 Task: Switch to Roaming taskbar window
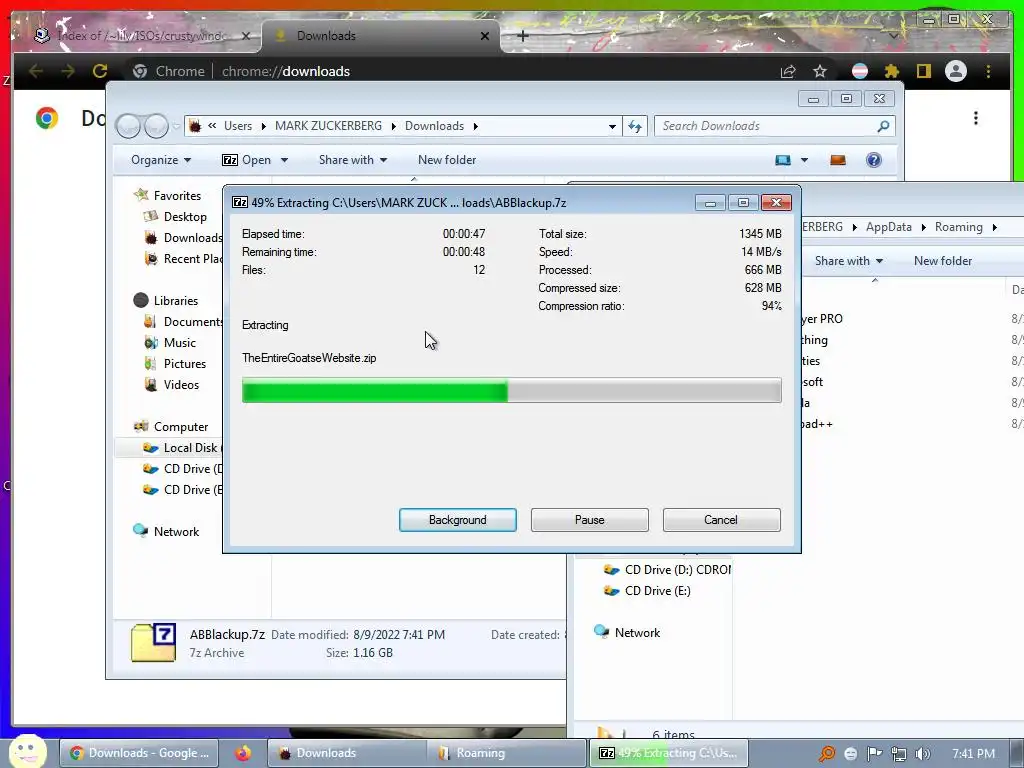point(506,753)
